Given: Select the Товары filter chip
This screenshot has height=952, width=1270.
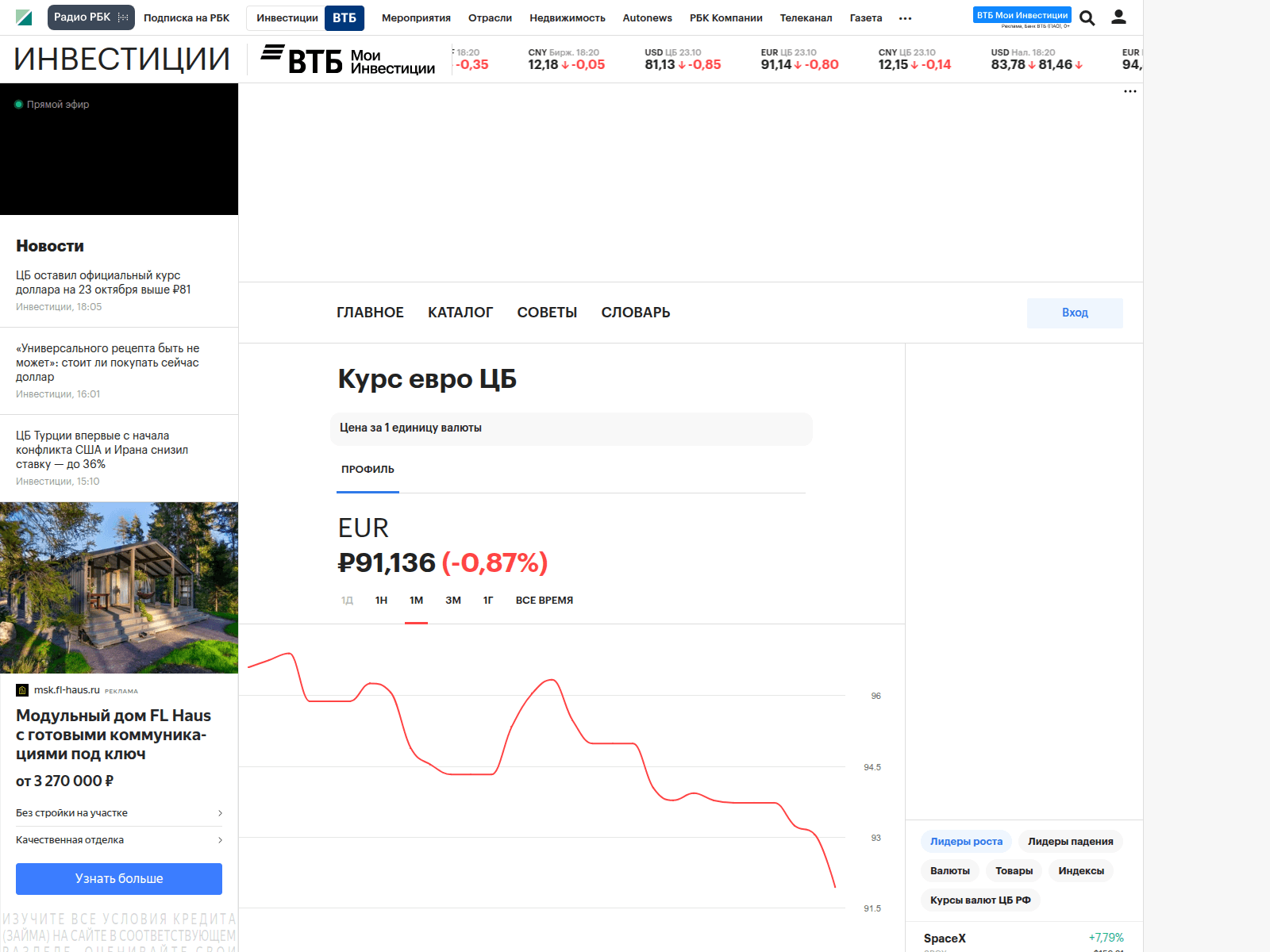Looking at the screenshot, I should pos(1014,871).
